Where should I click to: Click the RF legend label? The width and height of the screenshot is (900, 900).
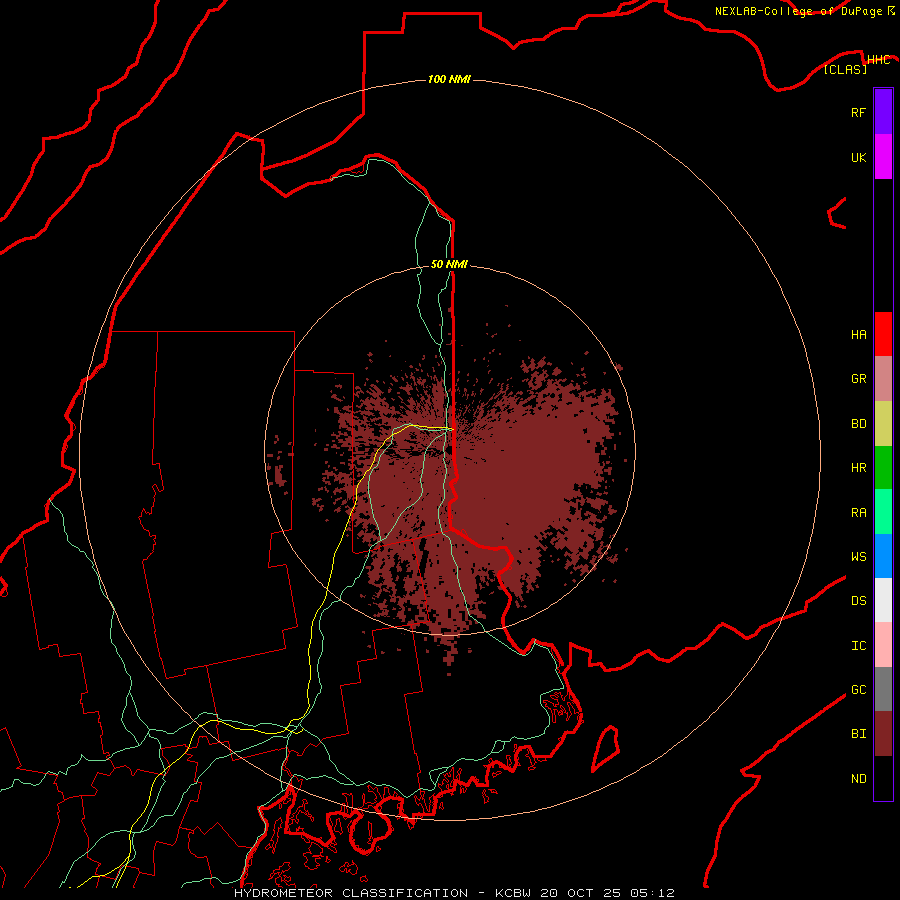tap(858, 113)
